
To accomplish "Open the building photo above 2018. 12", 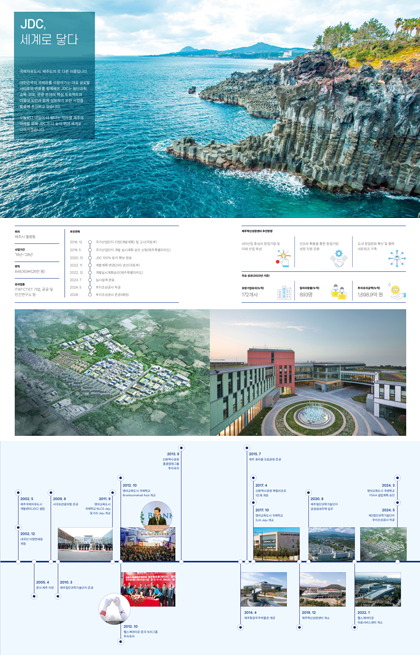I will point(323,589).
